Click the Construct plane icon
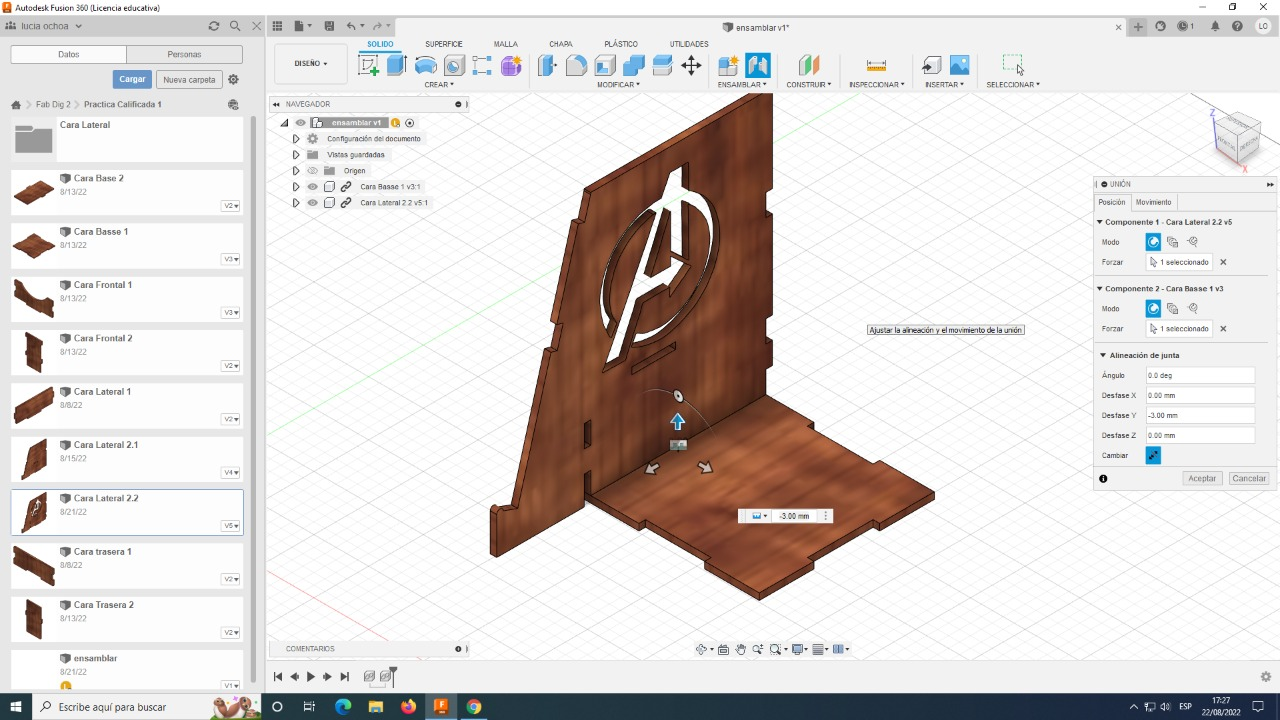 (x=809, y=66)
